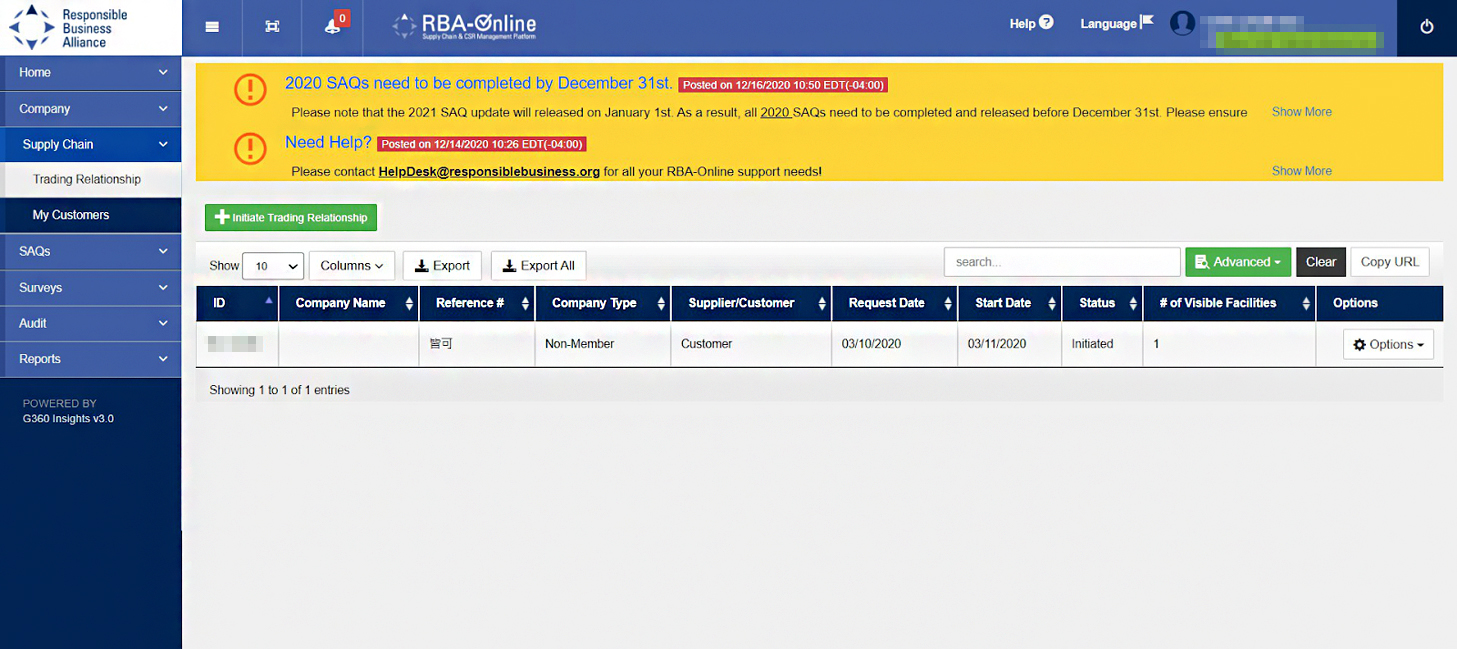Click the Copy URL button
Image resolution: width=1457 pixels, height=649 pixels.
1390,262
